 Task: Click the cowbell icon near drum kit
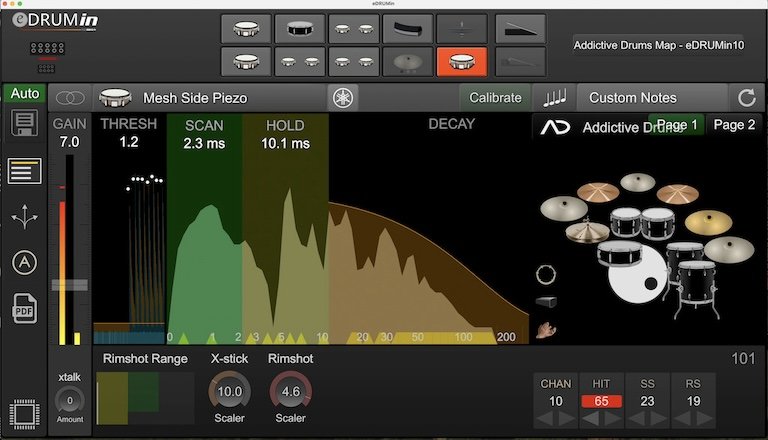pyautogui.click(x=546, y=302)
